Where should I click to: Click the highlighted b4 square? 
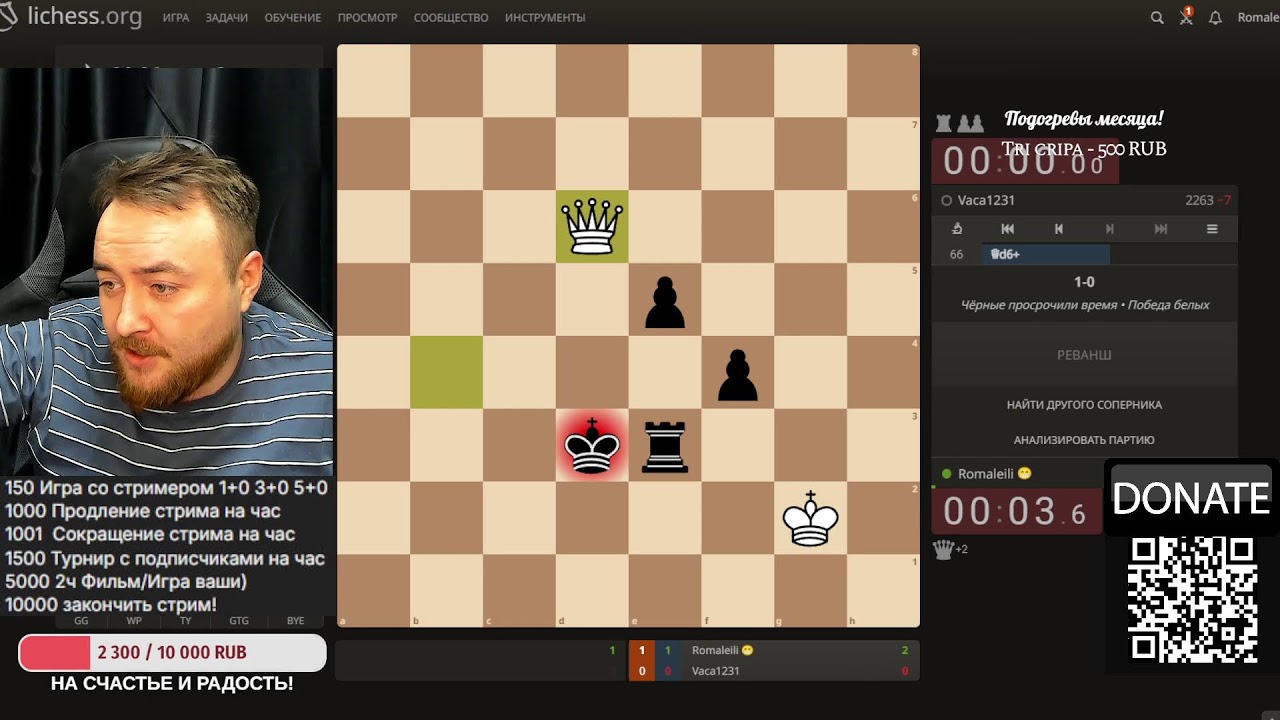coord(446,372)
